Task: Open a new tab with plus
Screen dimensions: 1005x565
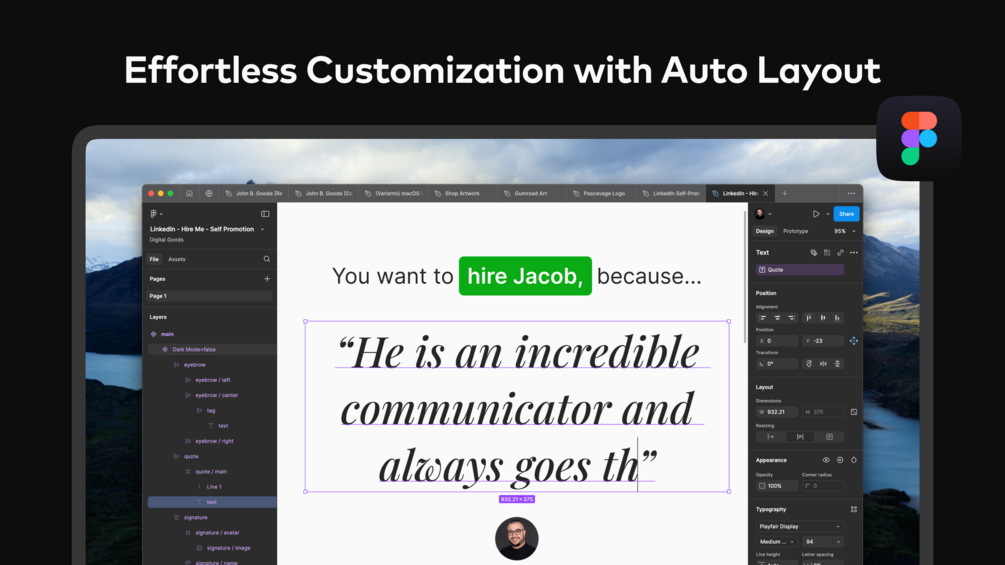Action: coord(784,193)
